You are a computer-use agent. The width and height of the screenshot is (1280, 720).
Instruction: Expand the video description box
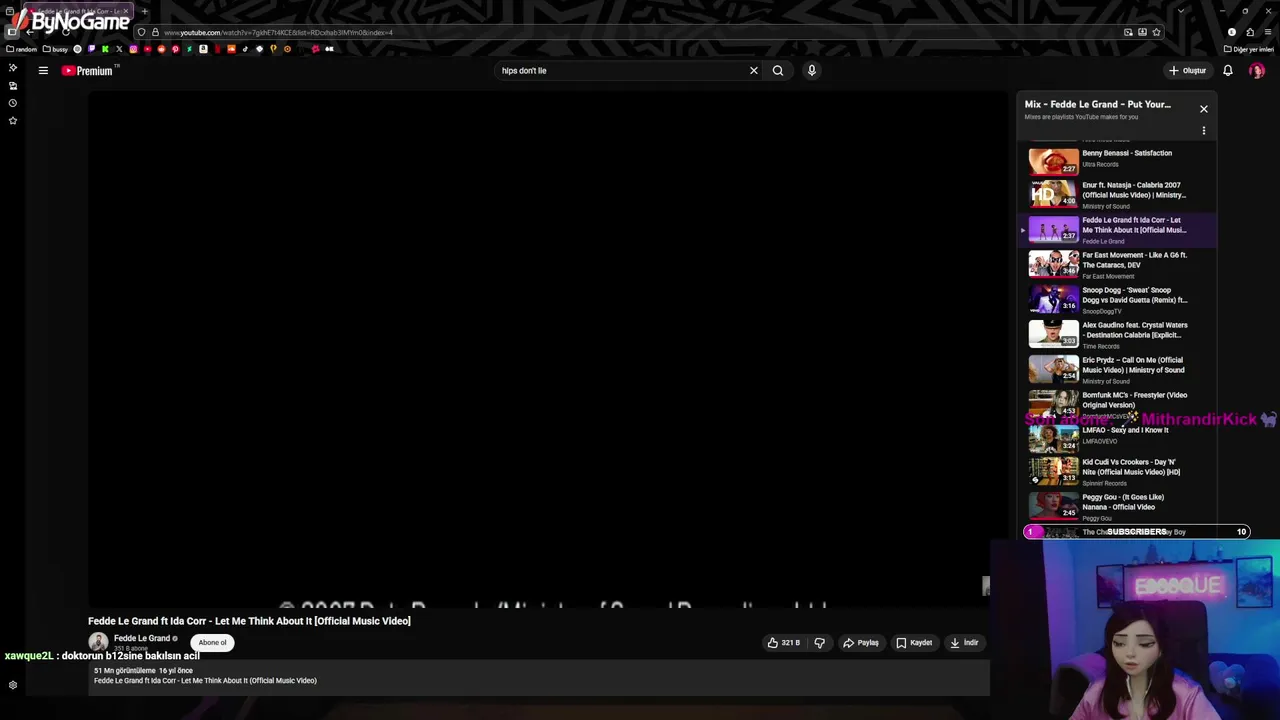coord(539,676)
